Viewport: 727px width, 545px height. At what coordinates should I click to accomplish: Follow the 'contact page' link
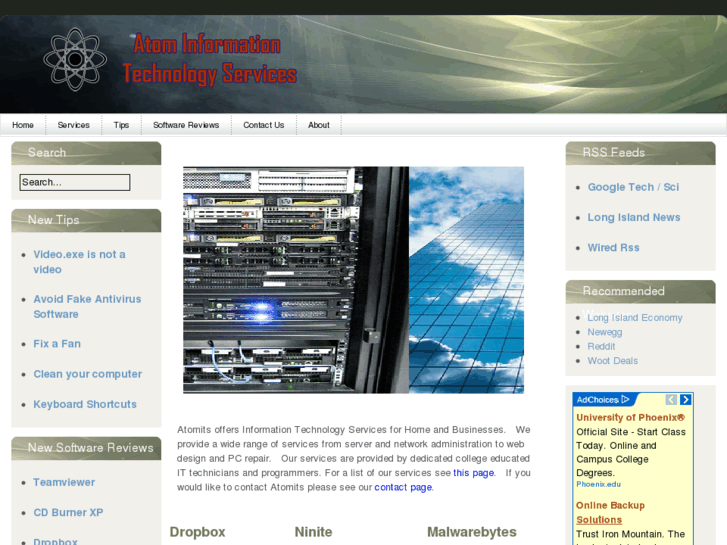point(403,487)
